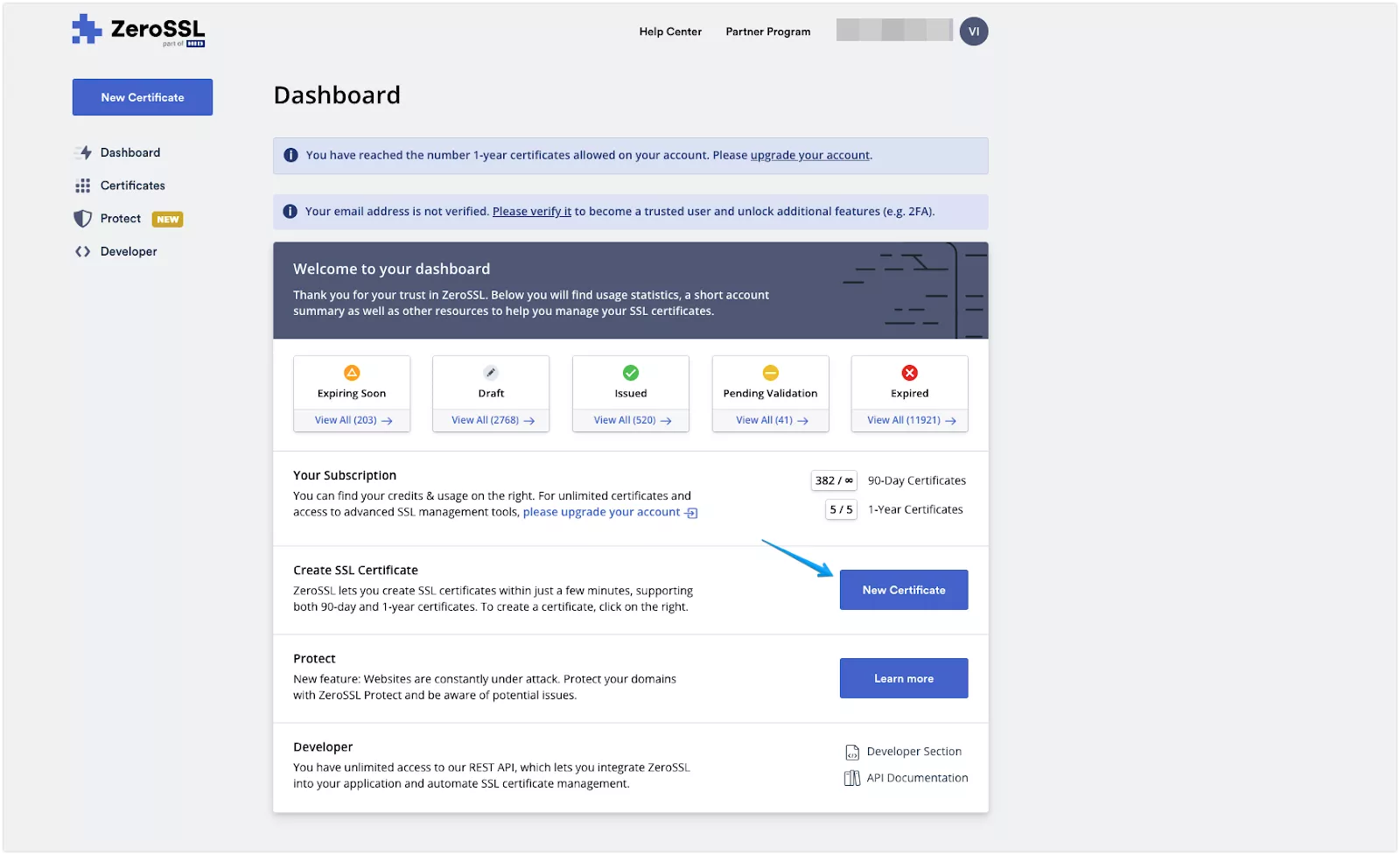Screen dimensions: 1400x855
Task: Click the Issued green checkmark icon
Action: pyautogui.click(x=630, y=374)
